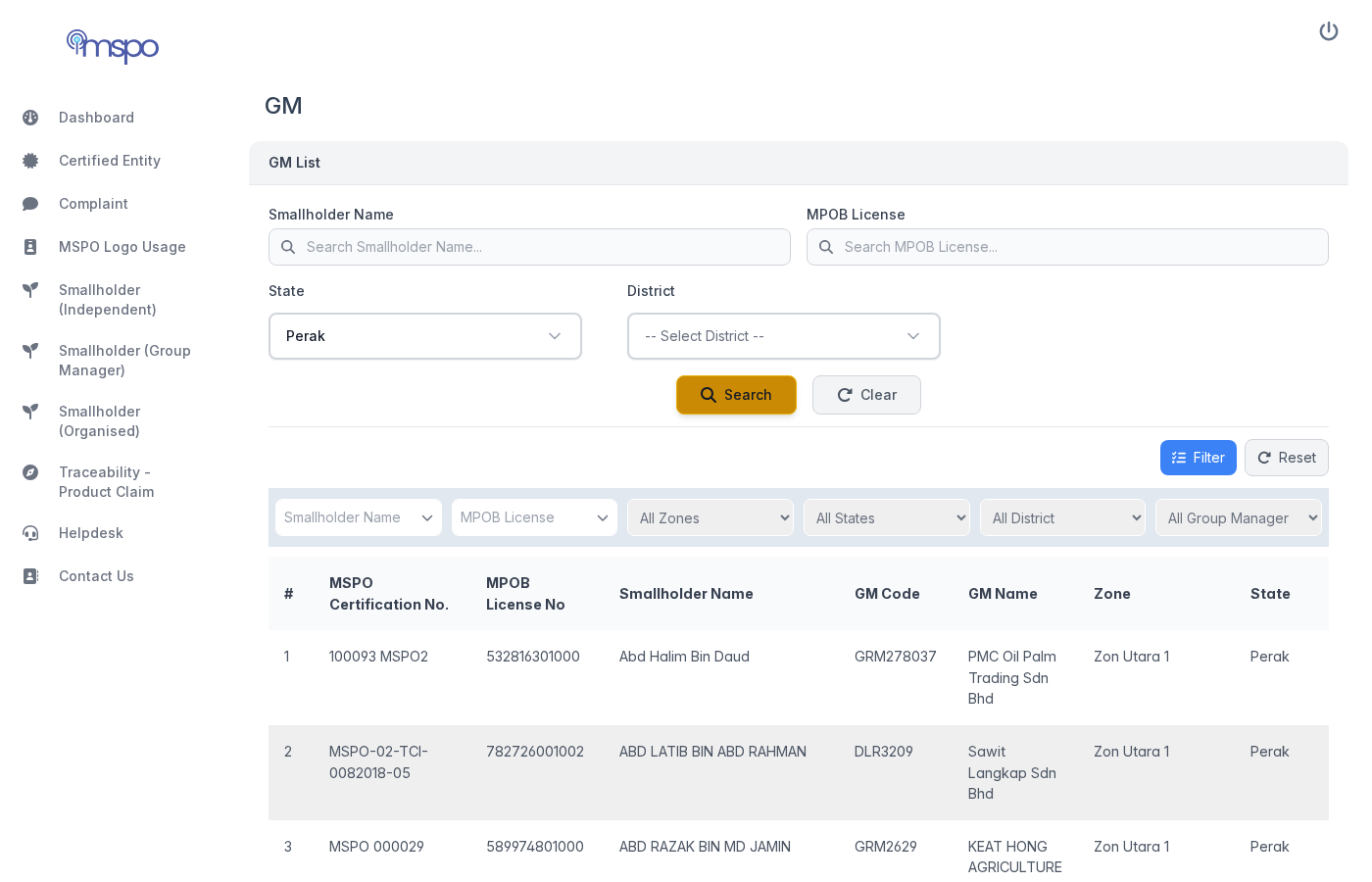Open the Dashboard from the sidebar
The image size is (1372, 882).
click(x=30, y=118)
